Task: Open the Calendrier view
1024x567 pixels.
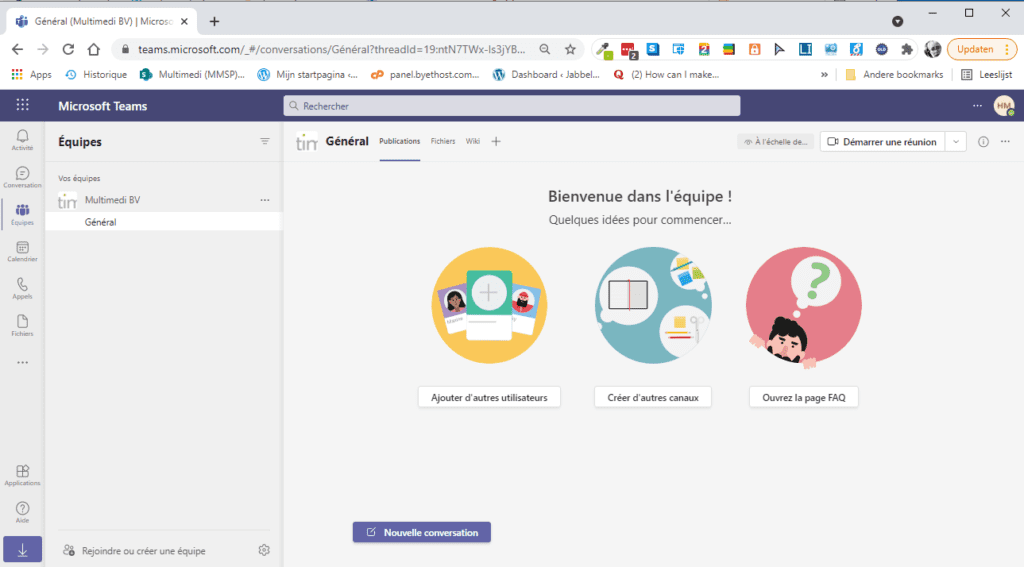Action: [22, 251]
